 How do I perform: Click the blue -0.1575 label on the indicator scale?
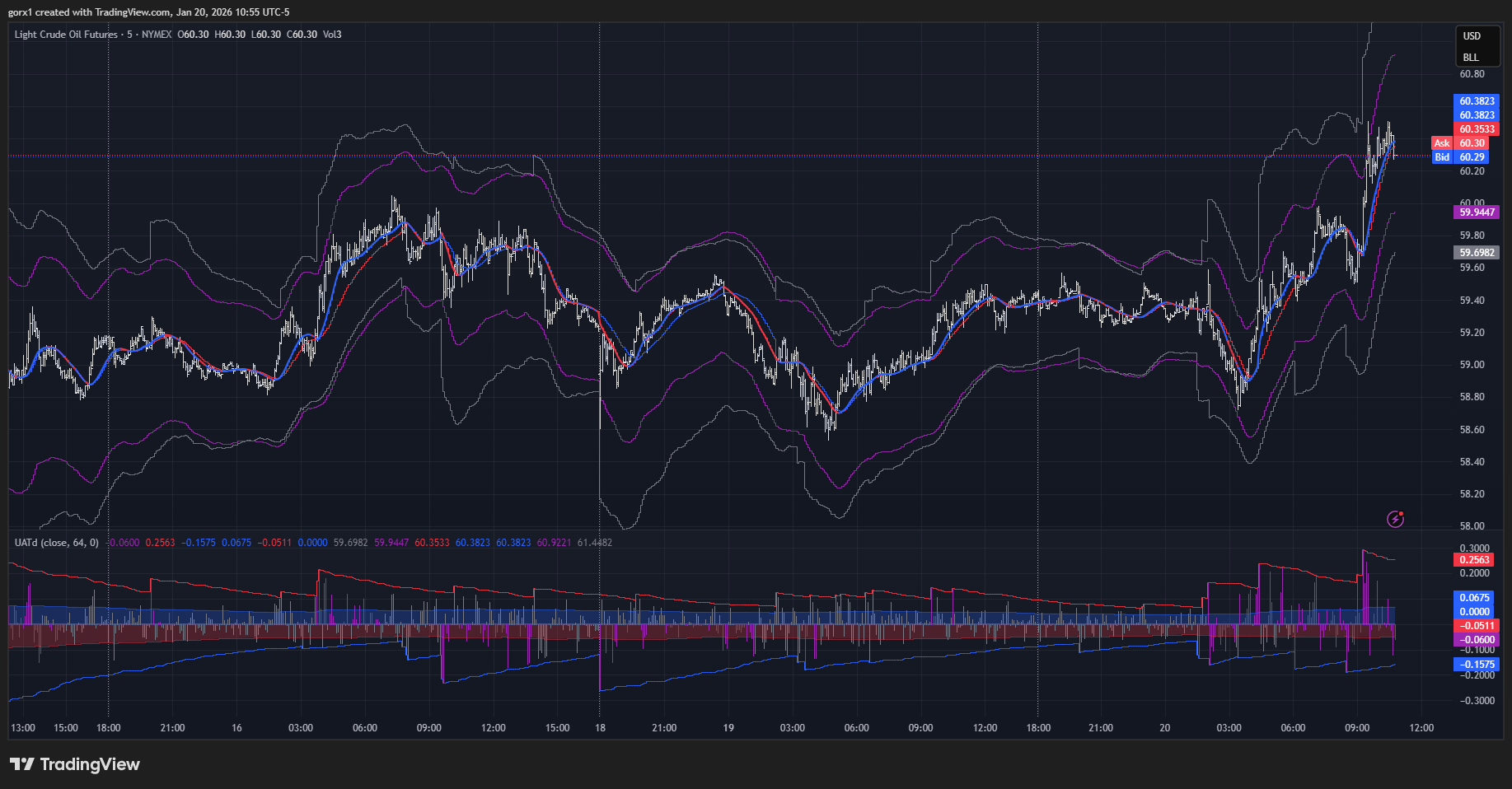tap(1477, 665)
